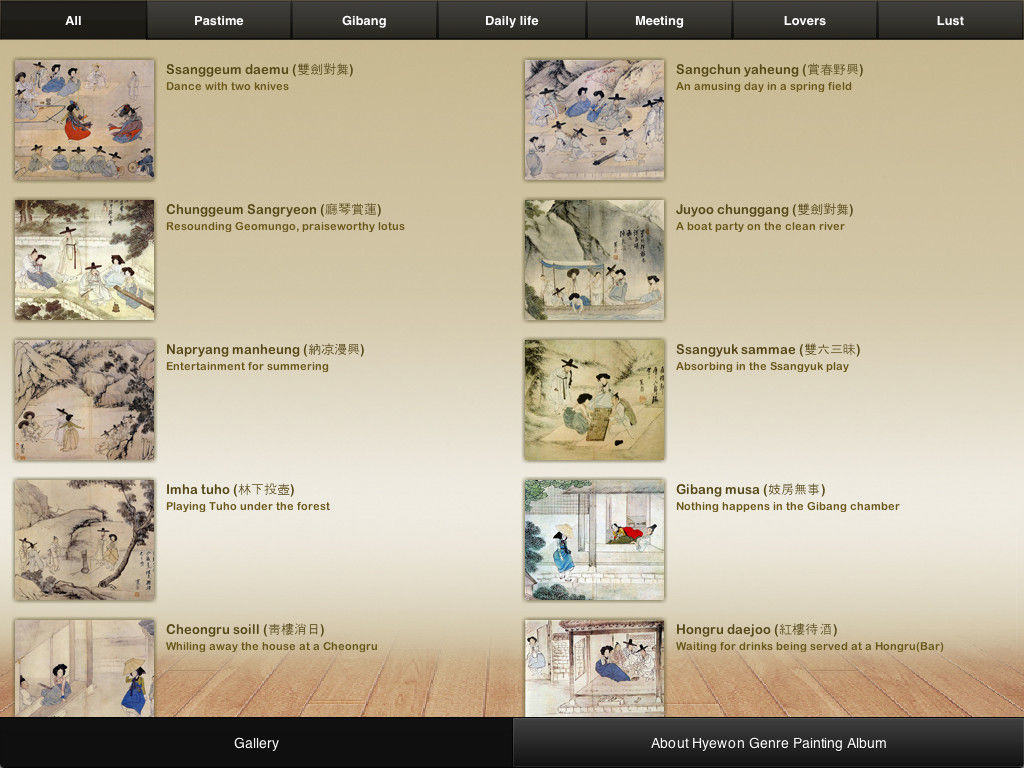View the Ssangyuk sammae painting thumbnail

coord(594,400)
